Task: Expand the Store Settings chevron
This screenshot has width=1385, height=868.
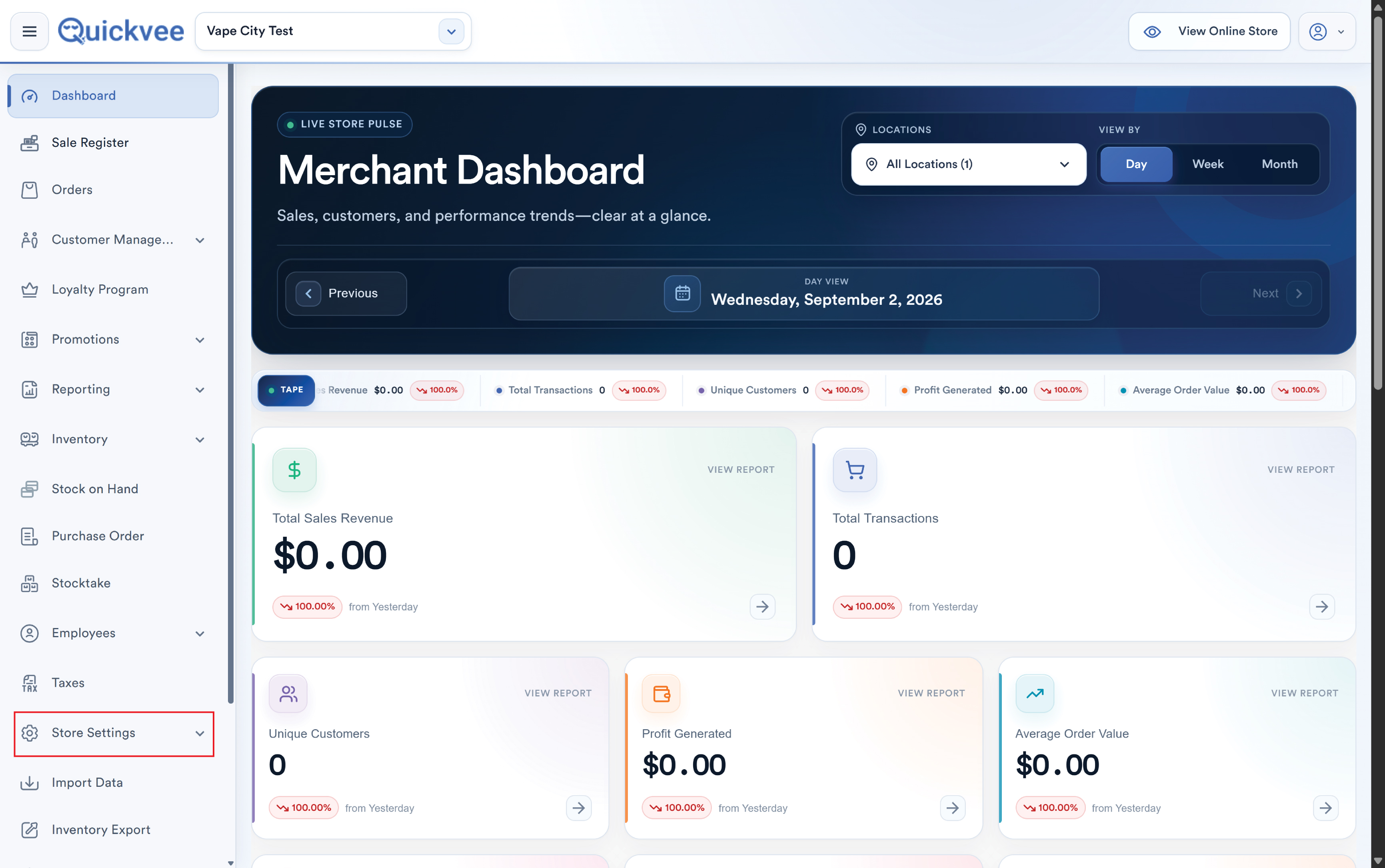Action: pyautogui.click(x=200, y=733)
